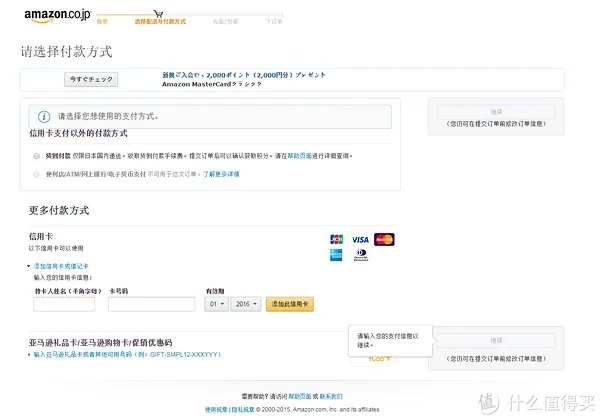Select the 货到付款 cash on delivery radio
This screenshot has width=600, height=420.
tap(36, 156)
